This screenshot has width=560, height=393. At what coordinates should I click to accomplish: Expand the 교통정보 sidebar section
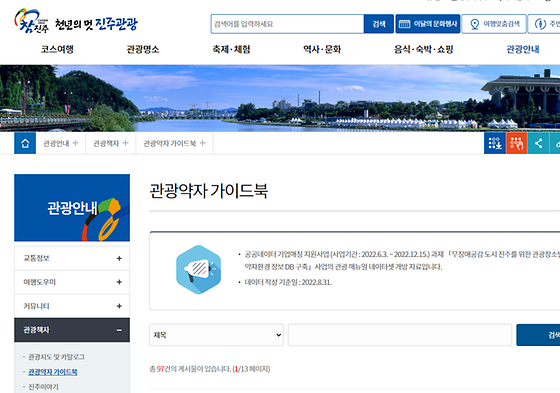[x=72, y=258]
